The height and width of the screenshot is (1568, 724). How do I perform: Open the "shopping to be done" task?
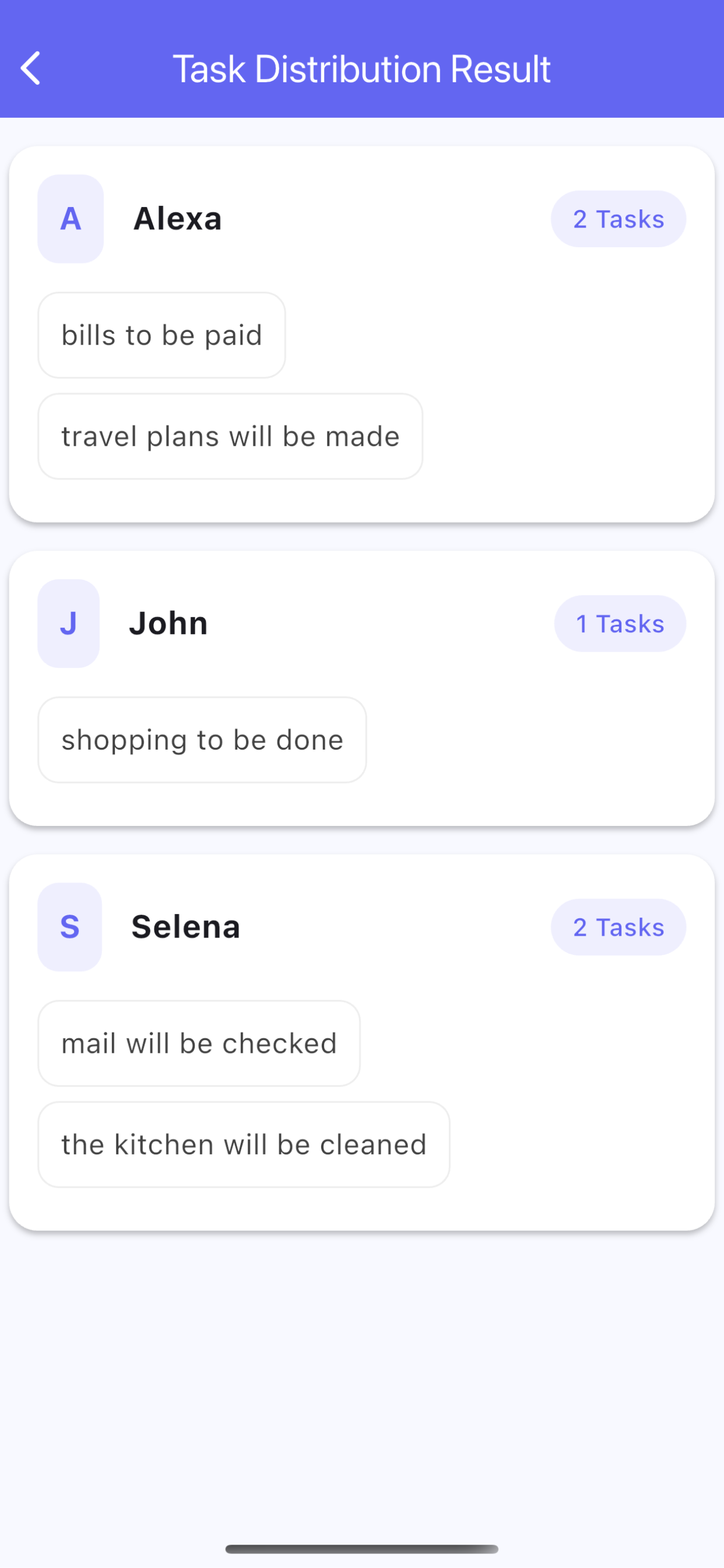[203, 740]
